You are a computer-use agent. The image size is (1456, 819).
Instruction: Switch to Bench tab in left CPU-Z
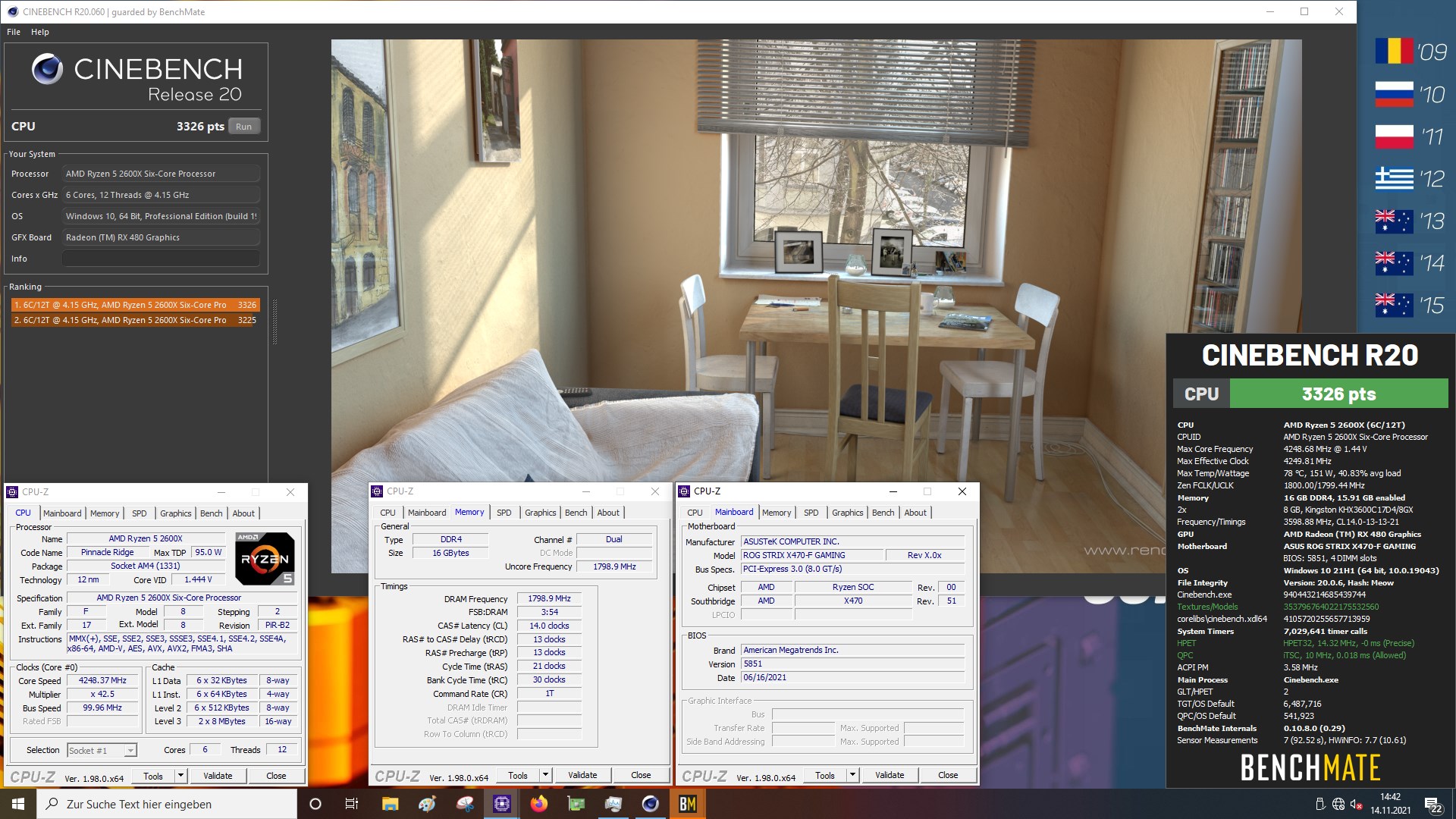(x=212, y=513)
